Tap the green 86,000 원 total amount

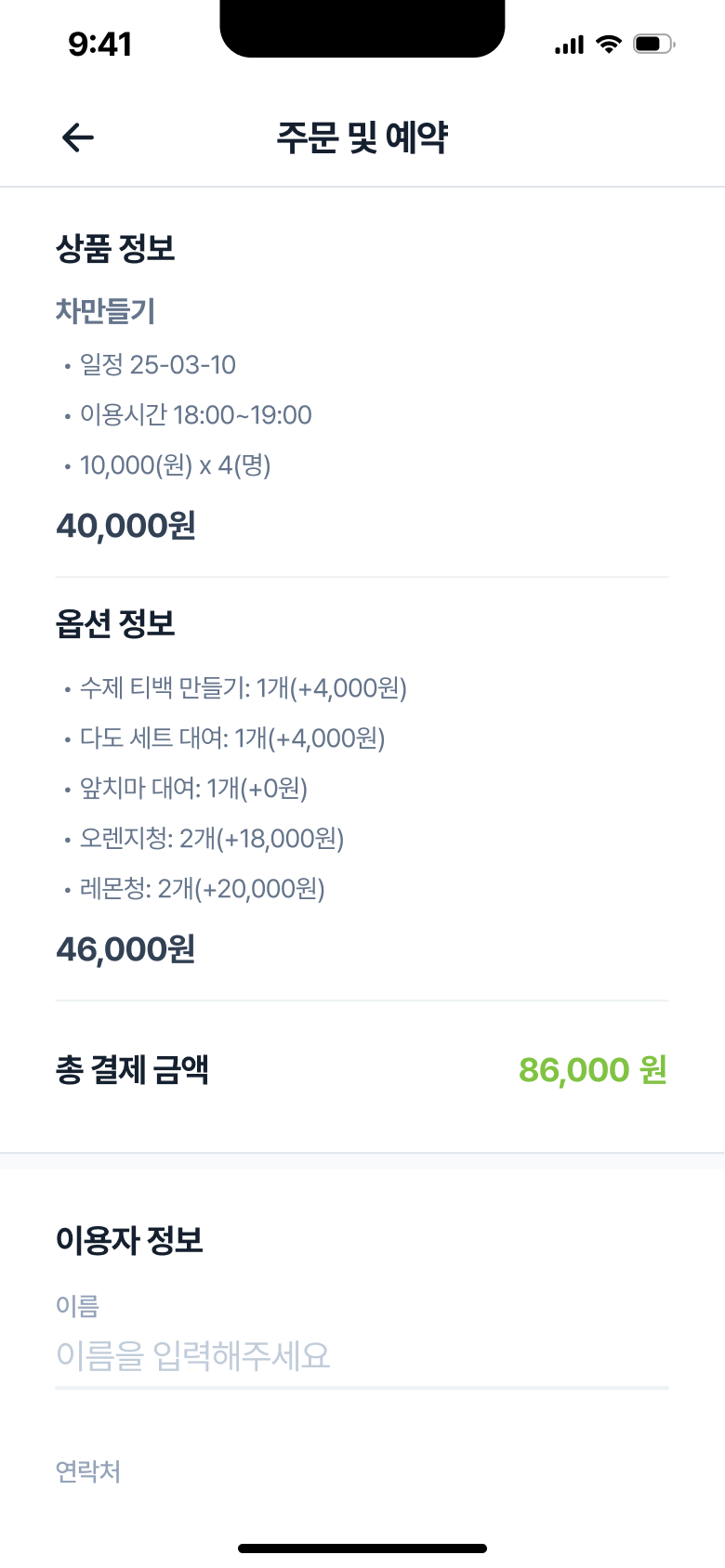tap(593, 1070)
